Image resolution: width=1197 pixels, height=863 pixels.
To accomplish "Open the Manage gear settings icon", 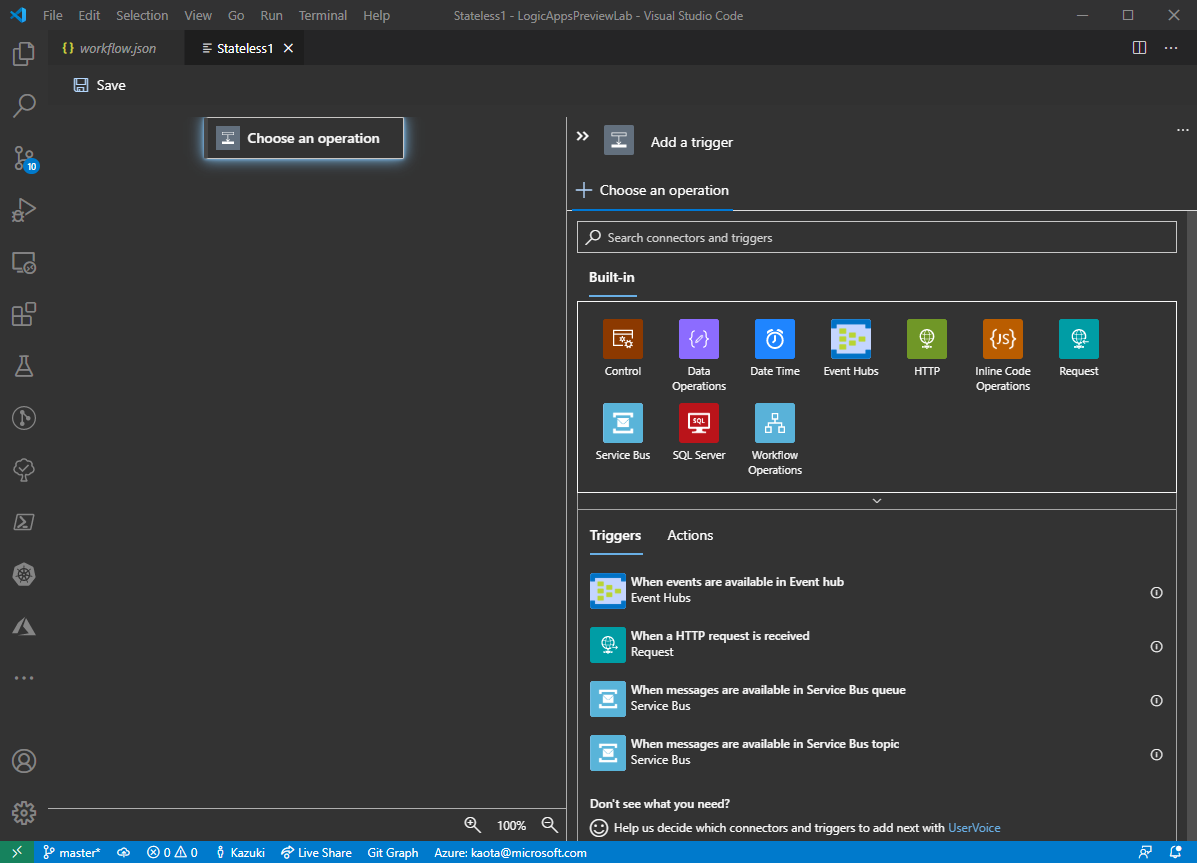I will [24, 813].
